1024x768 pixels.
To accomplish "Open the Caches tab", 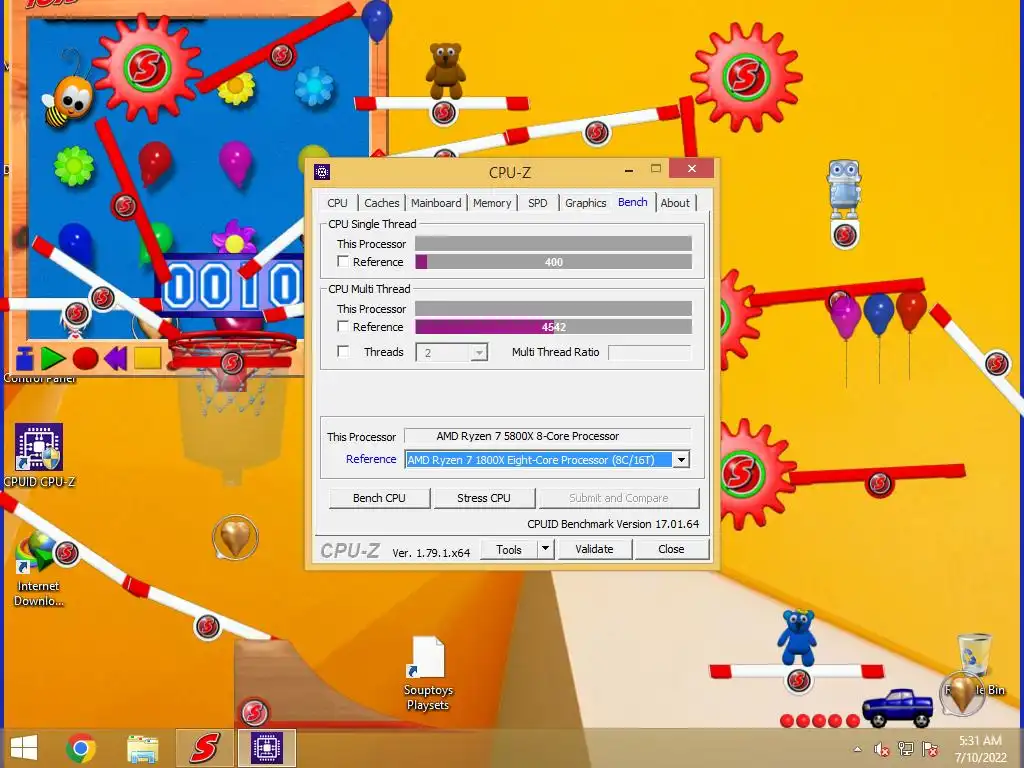I will [x=381, y=203].
